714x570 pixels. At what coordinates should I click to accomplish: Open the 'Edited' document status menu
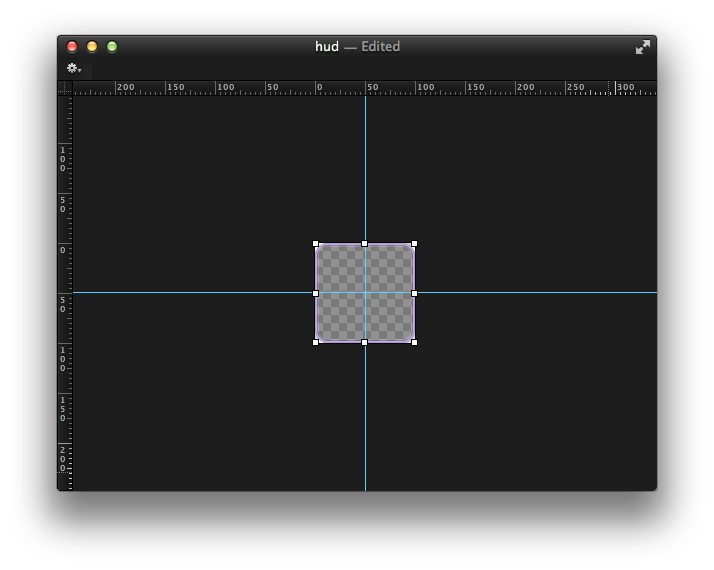380,46
